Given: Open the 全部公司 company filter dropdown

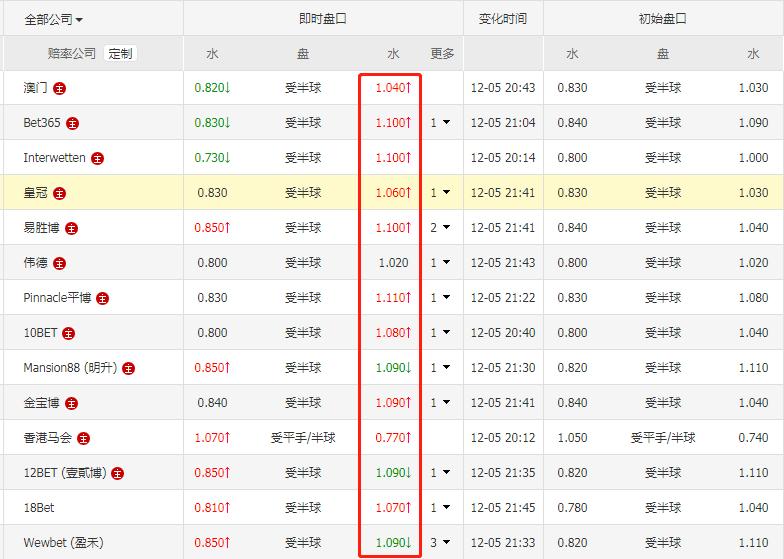Looking at the screenshot, I should (54, 20).
